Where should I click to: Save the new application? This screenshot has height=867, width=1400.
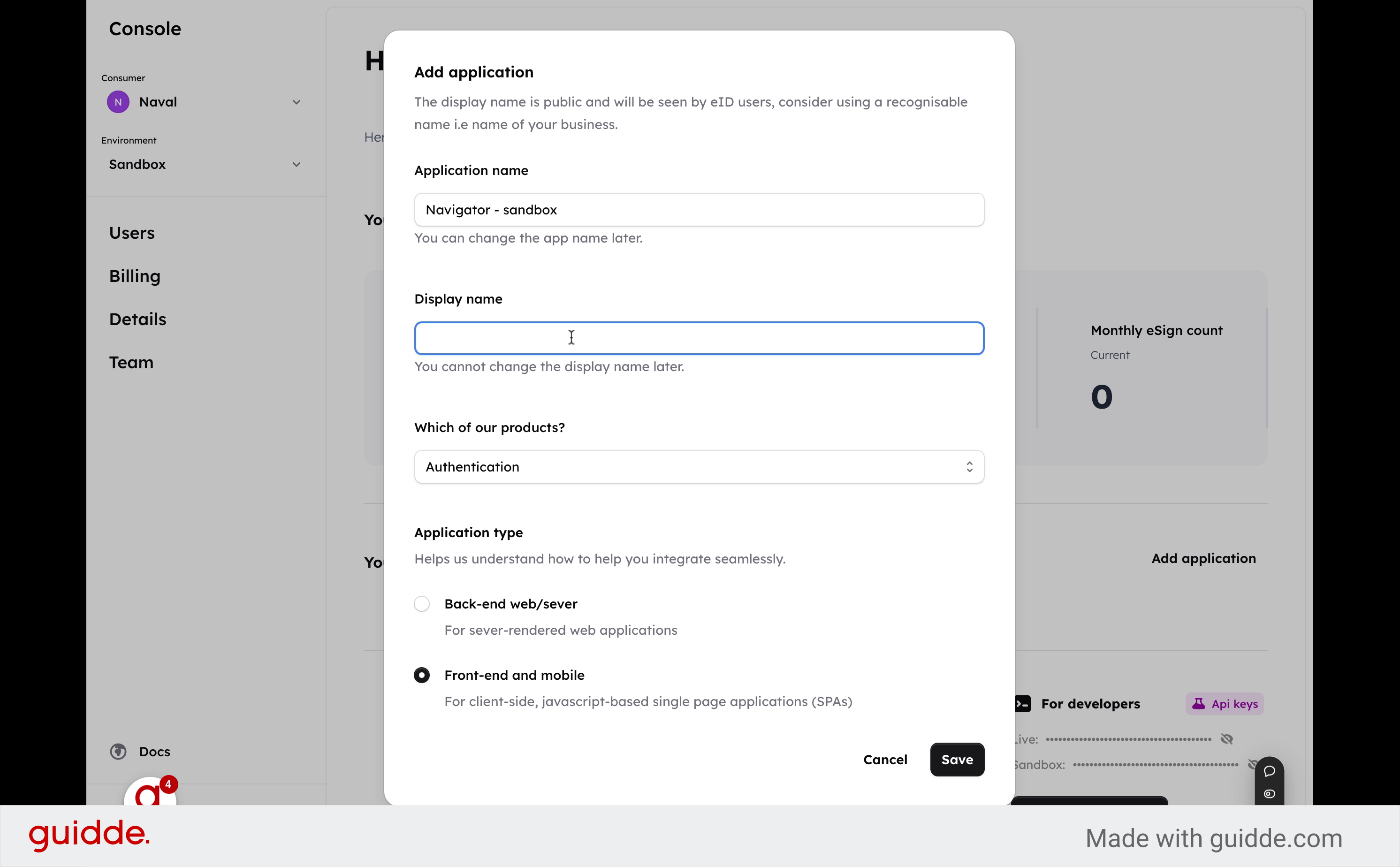coord(957,760)
